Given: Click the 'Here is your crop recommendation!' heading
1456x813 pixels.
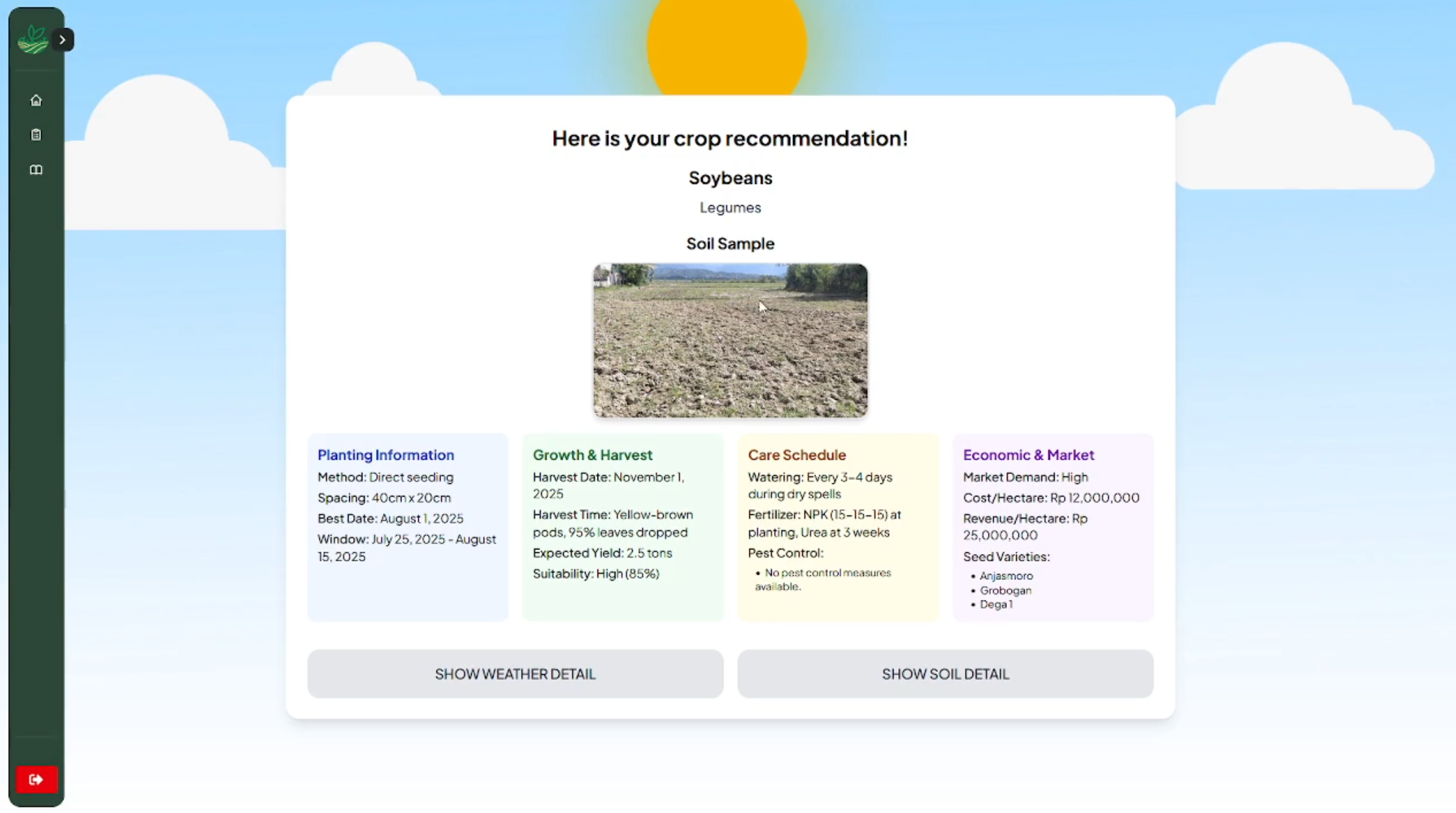Looking at the screenshot, I should coord(729,138).
